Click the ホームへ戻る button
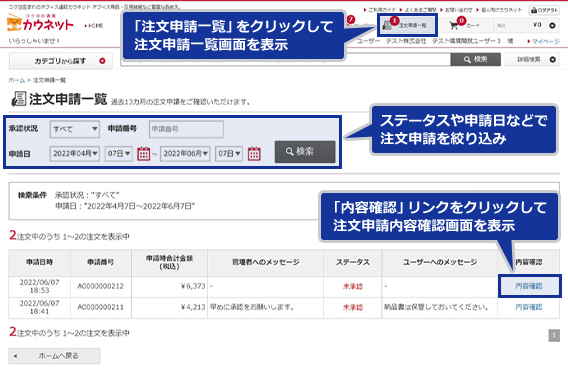568x370 pixels. pyautogui.click(x=54, y=356)
